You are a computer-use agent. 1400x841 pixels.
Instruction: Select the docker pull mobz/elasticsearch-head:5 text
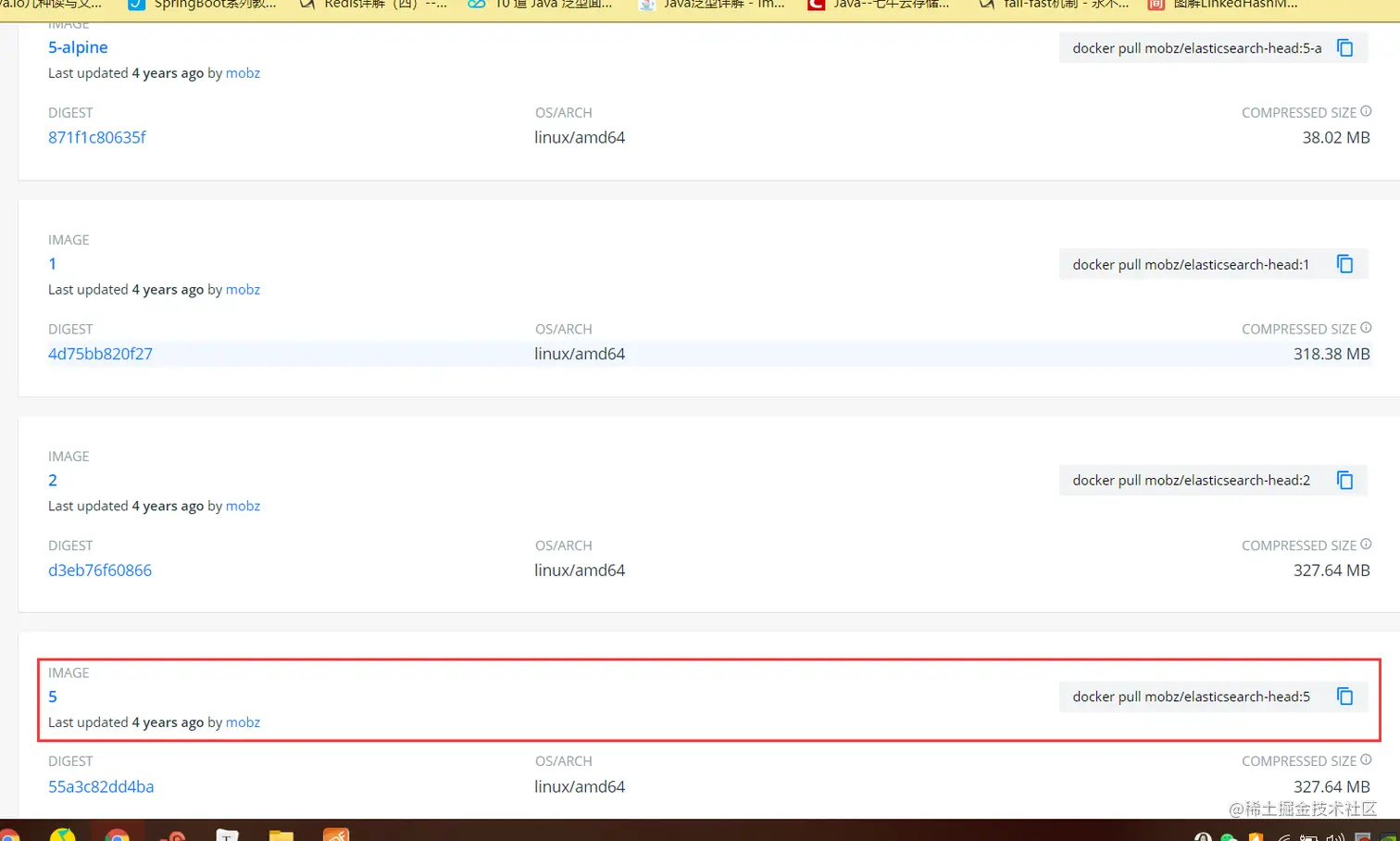point(1192,697)
